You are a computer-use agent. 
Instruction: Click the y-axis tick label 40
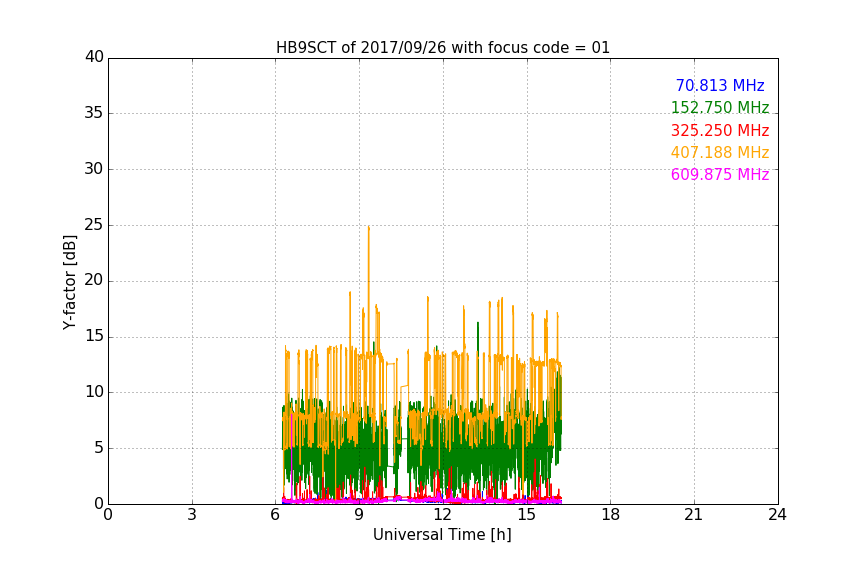[x=94, y=57]
